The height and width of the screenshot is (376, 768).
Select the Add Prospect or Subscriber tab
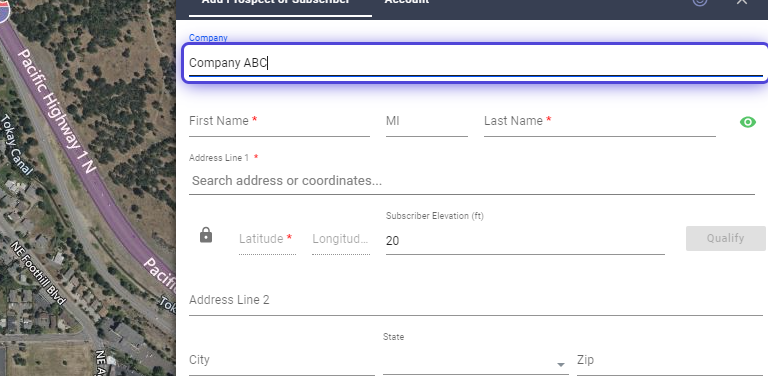(276, 2)
